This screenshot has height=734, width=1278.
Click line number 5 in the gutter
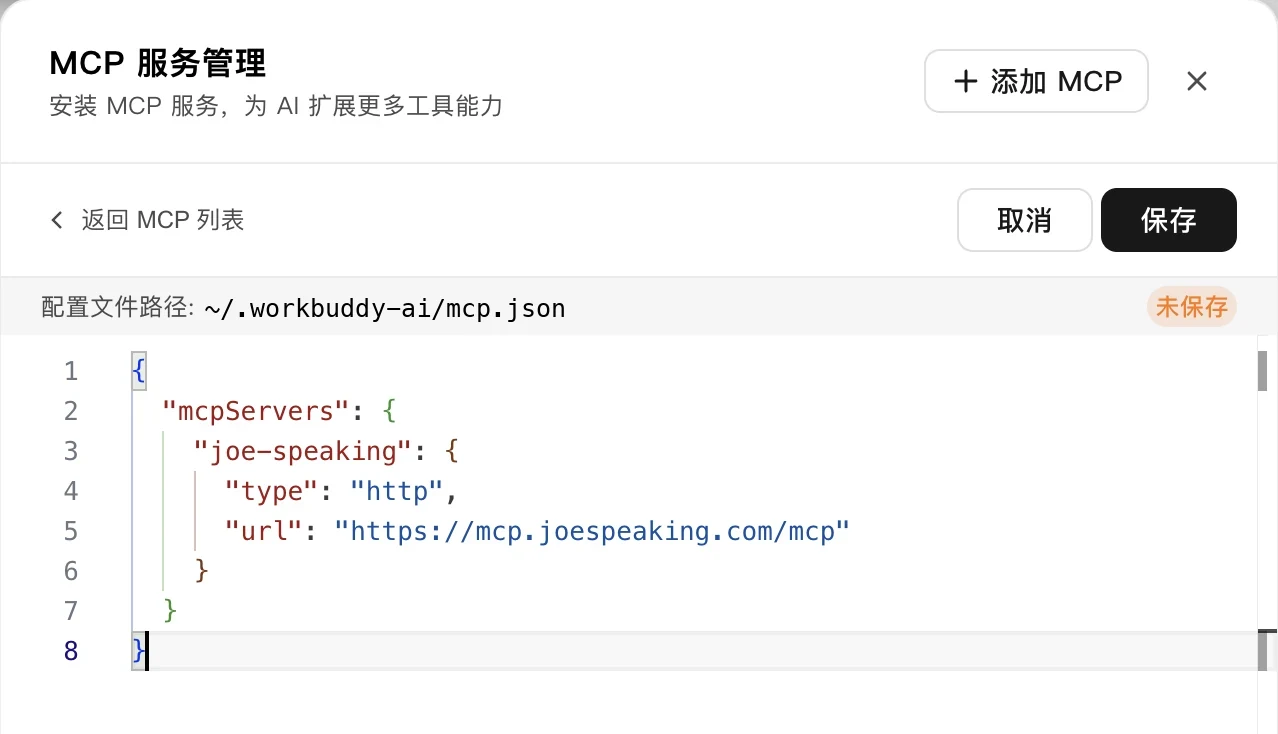coord(71,531)
